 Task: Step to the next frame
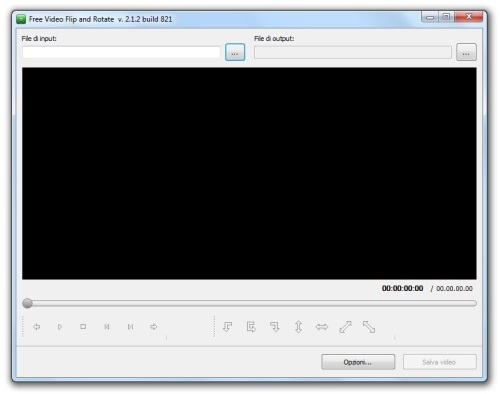(x=130, y=327)
